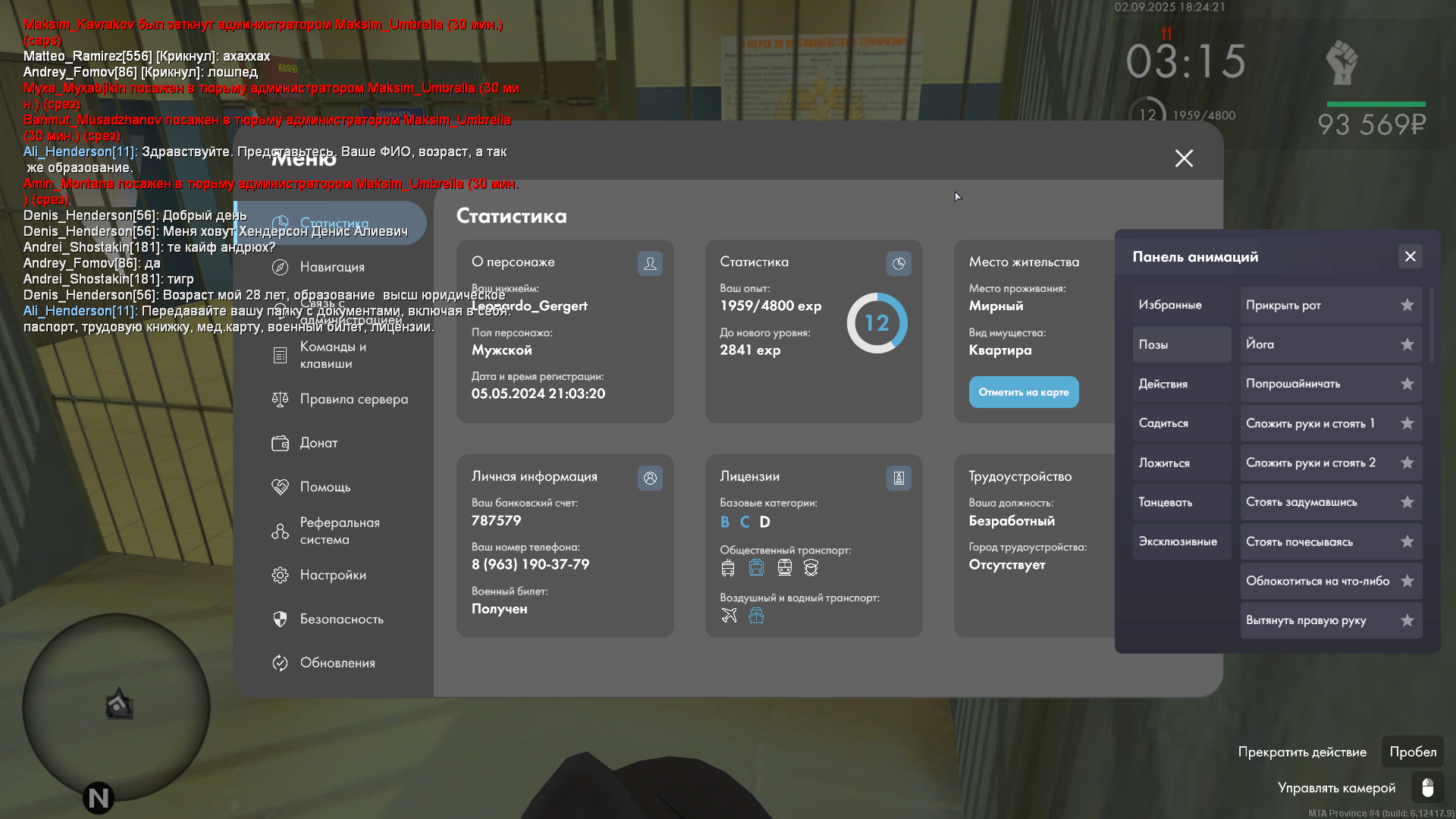The width and height of the screenshot is (1456, 819).
Task: Favorite Вытянуть правую руку star
Action: click(1407, 620)
